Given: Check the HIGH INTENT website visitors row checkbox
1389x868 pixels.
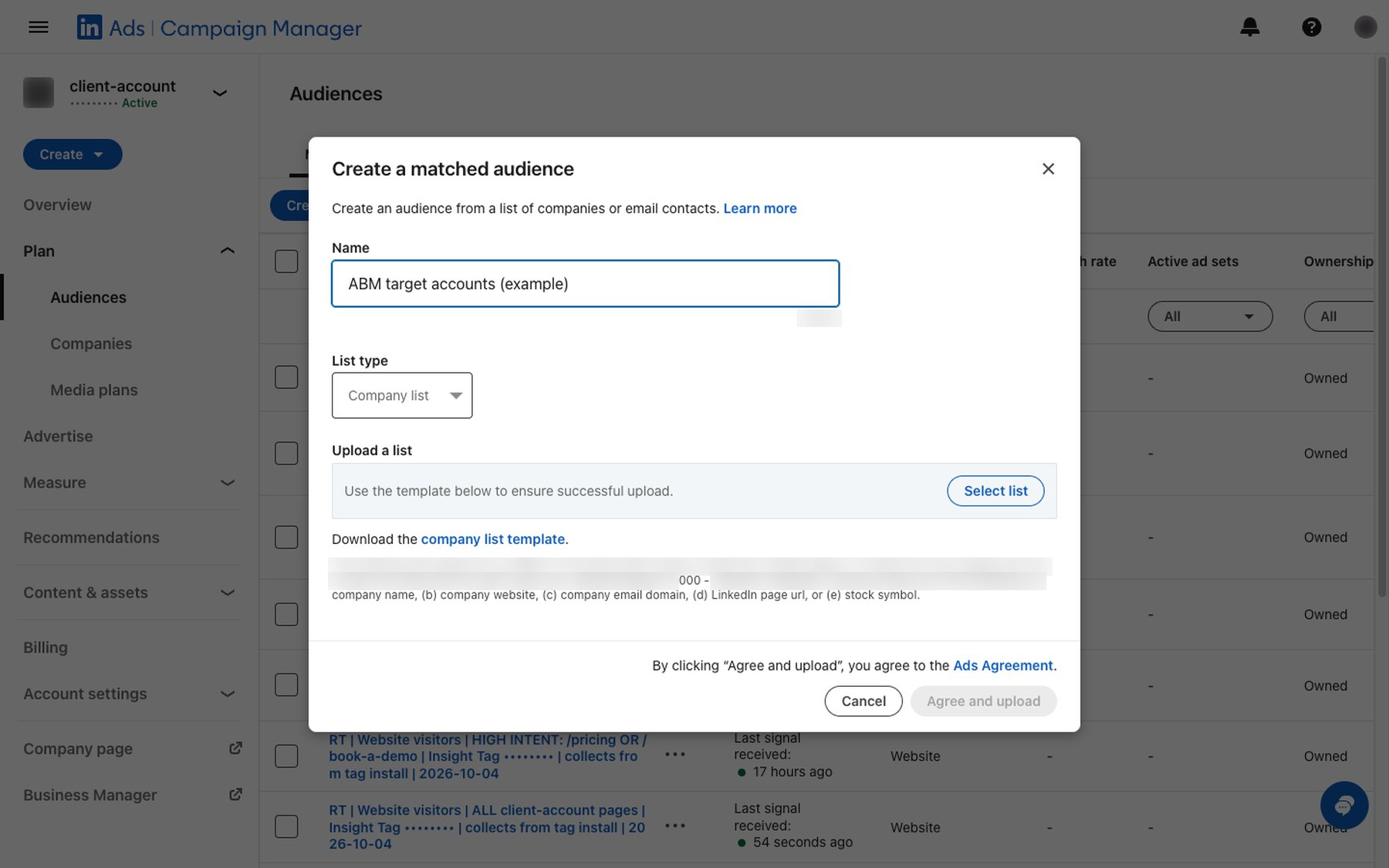Looking at the screenshot, I should (286, 756).
